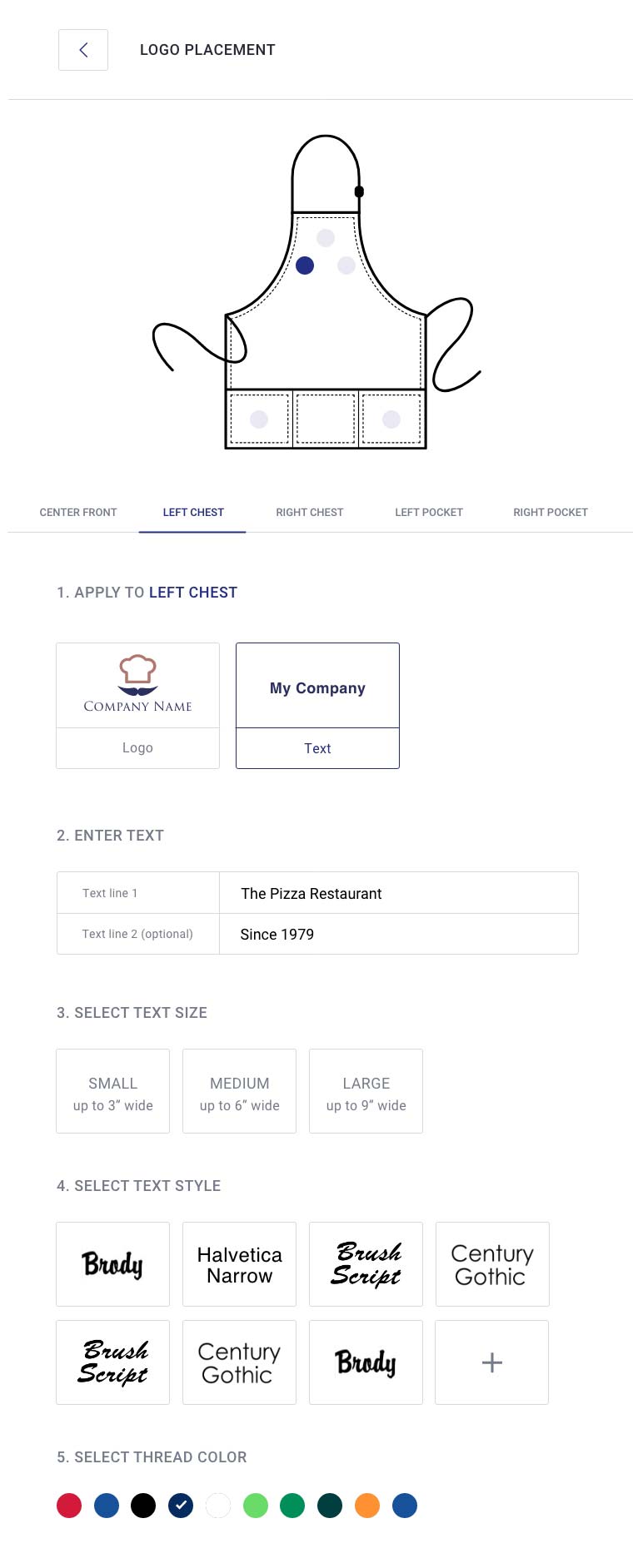Choose Halvetica Narrow text style

click(x=239, y=1264)
